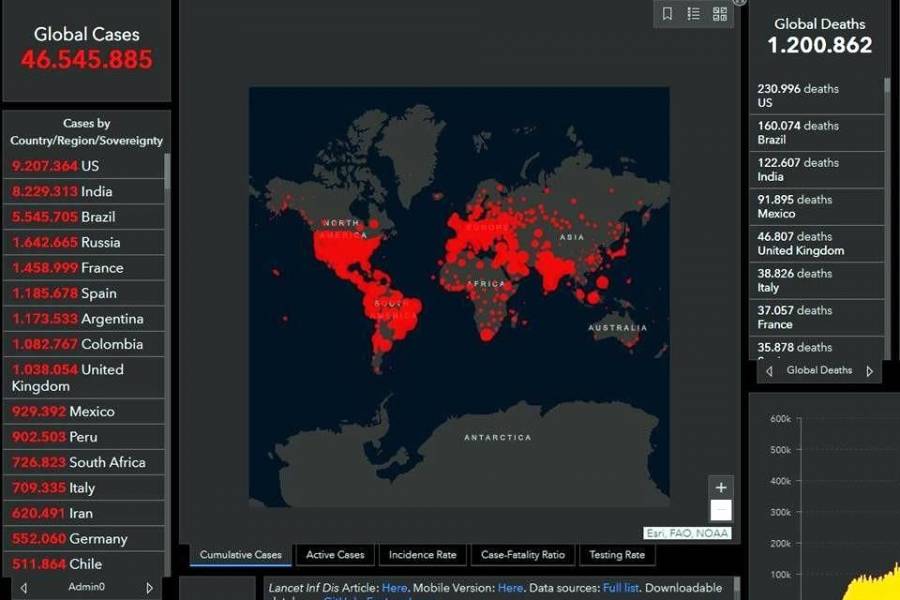Show next panel after Global Deaths
Screen dimensions: 900x600
[870, 371]
